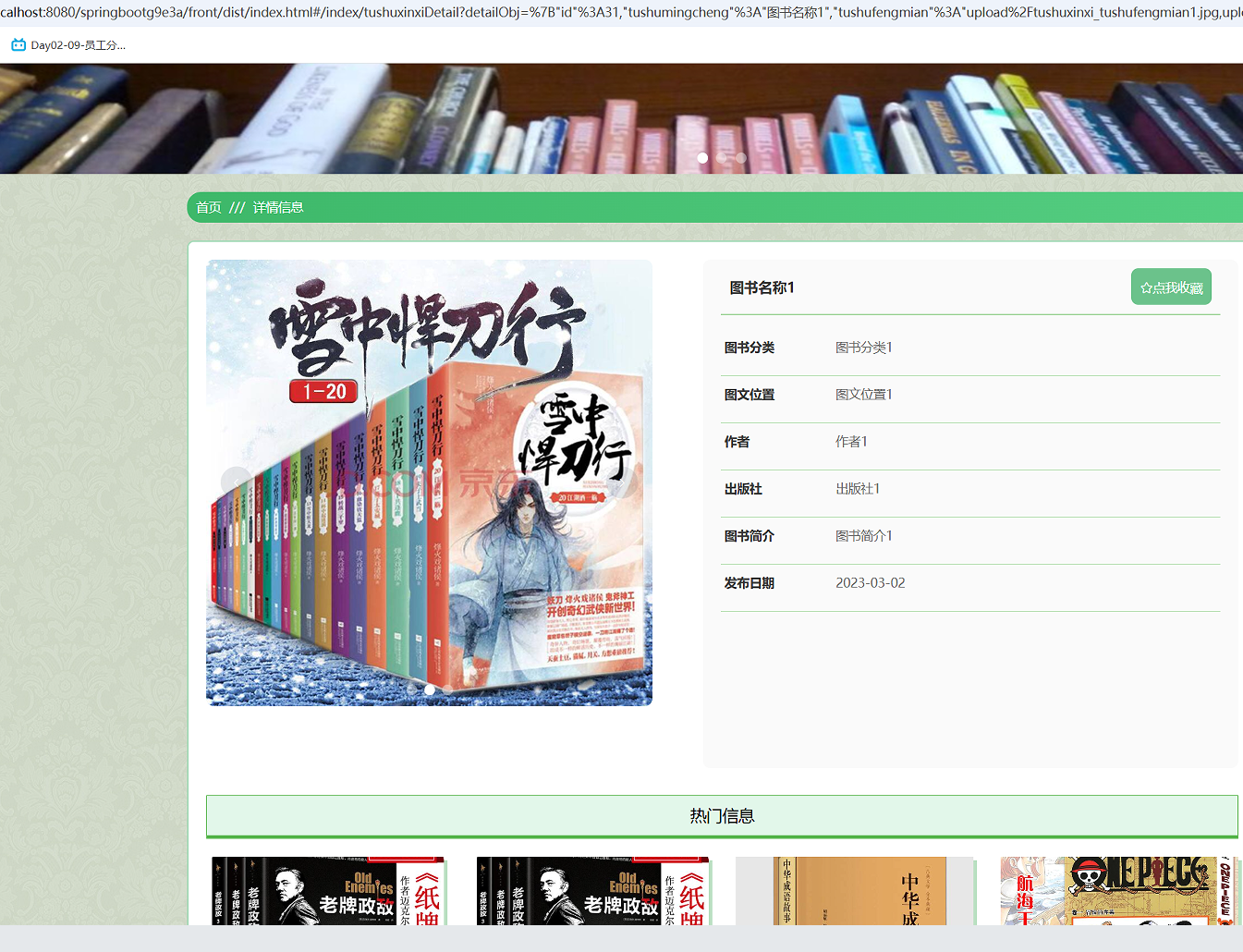Click the browser address bar URL

point(621,12)
